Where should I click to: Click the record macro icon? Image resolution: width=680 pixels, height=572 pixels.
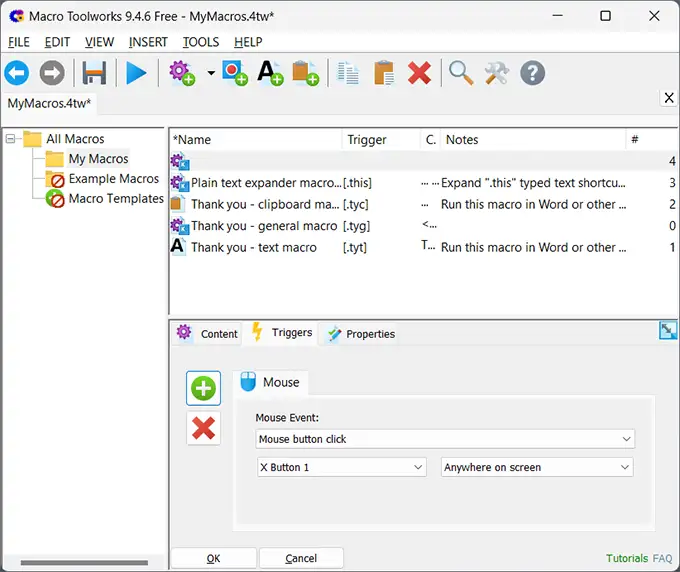click(x=235, y=73)
